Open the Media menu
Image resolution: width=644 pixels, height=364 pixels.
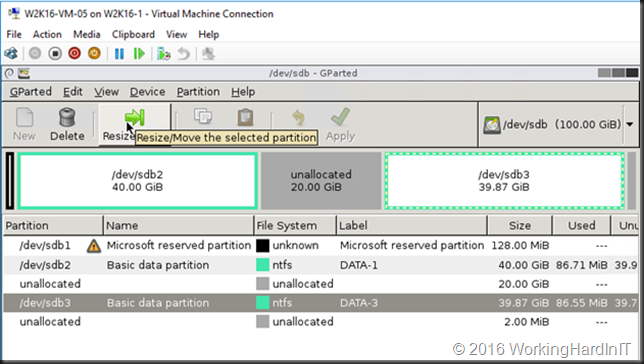pyautogui.click(x=87, y=35)
